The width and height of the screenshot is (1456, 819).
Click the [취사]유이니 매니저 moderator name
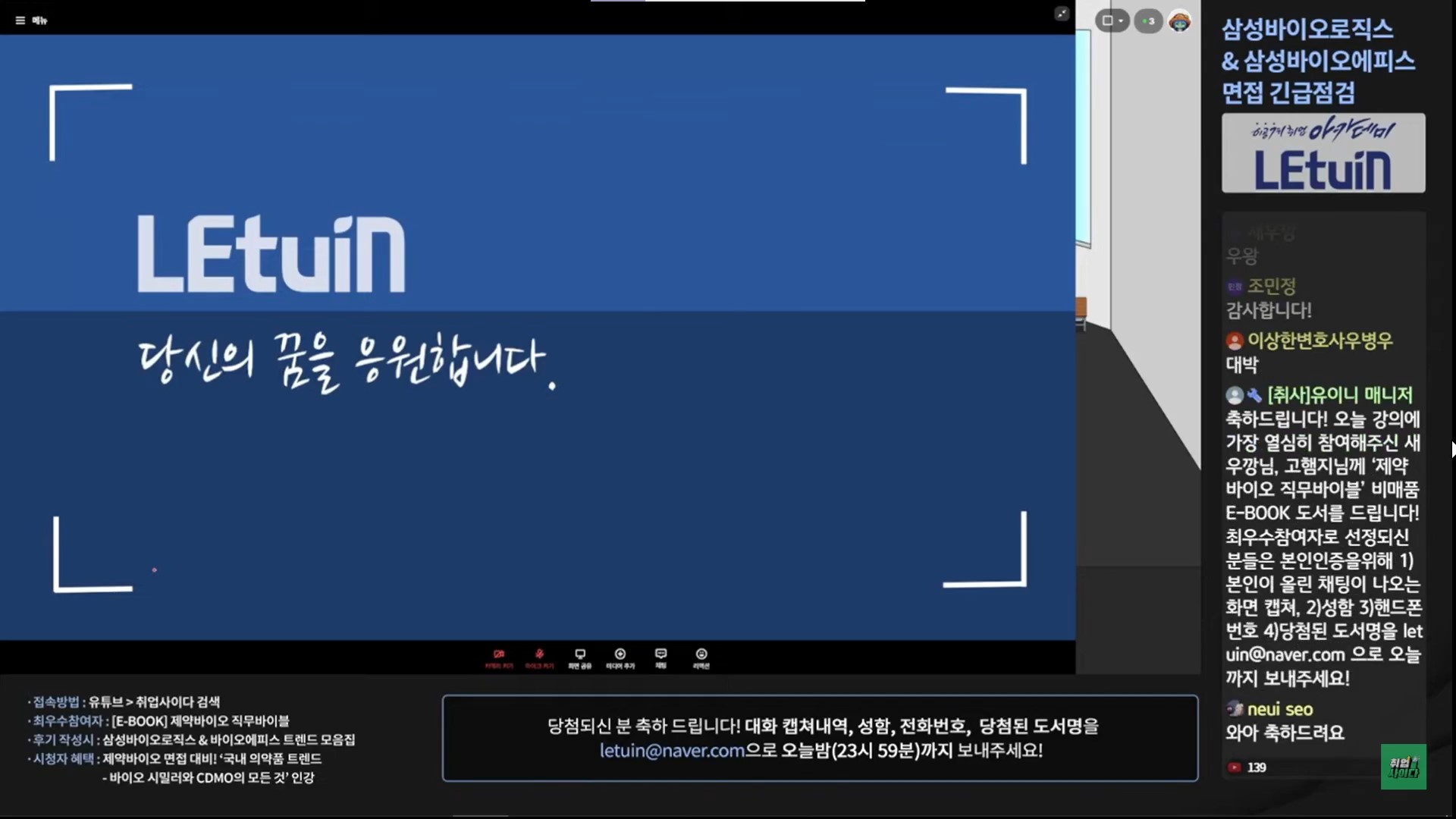coord(1339,395)
